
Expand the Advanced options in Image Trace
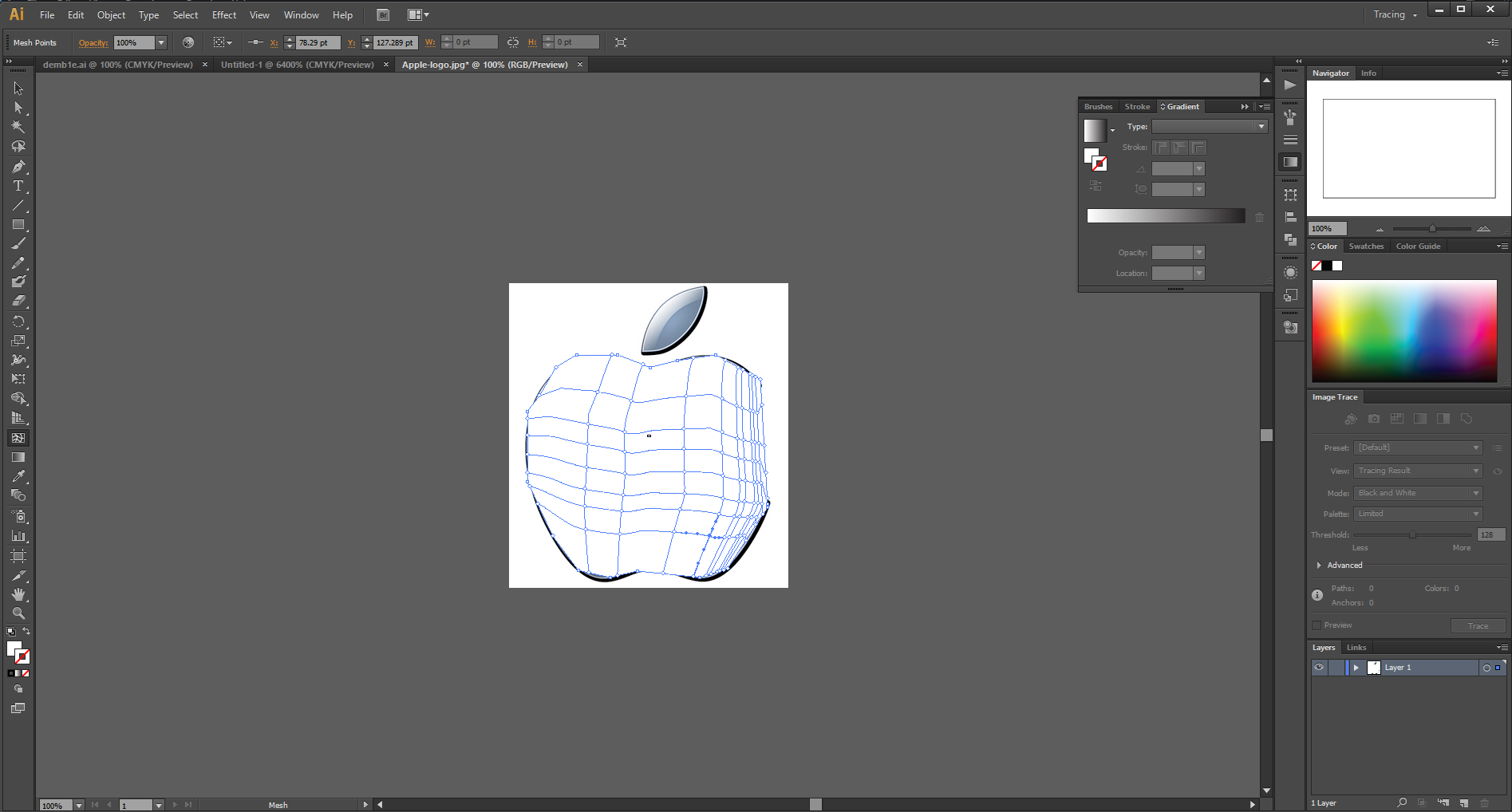[x=1319, y=566]
